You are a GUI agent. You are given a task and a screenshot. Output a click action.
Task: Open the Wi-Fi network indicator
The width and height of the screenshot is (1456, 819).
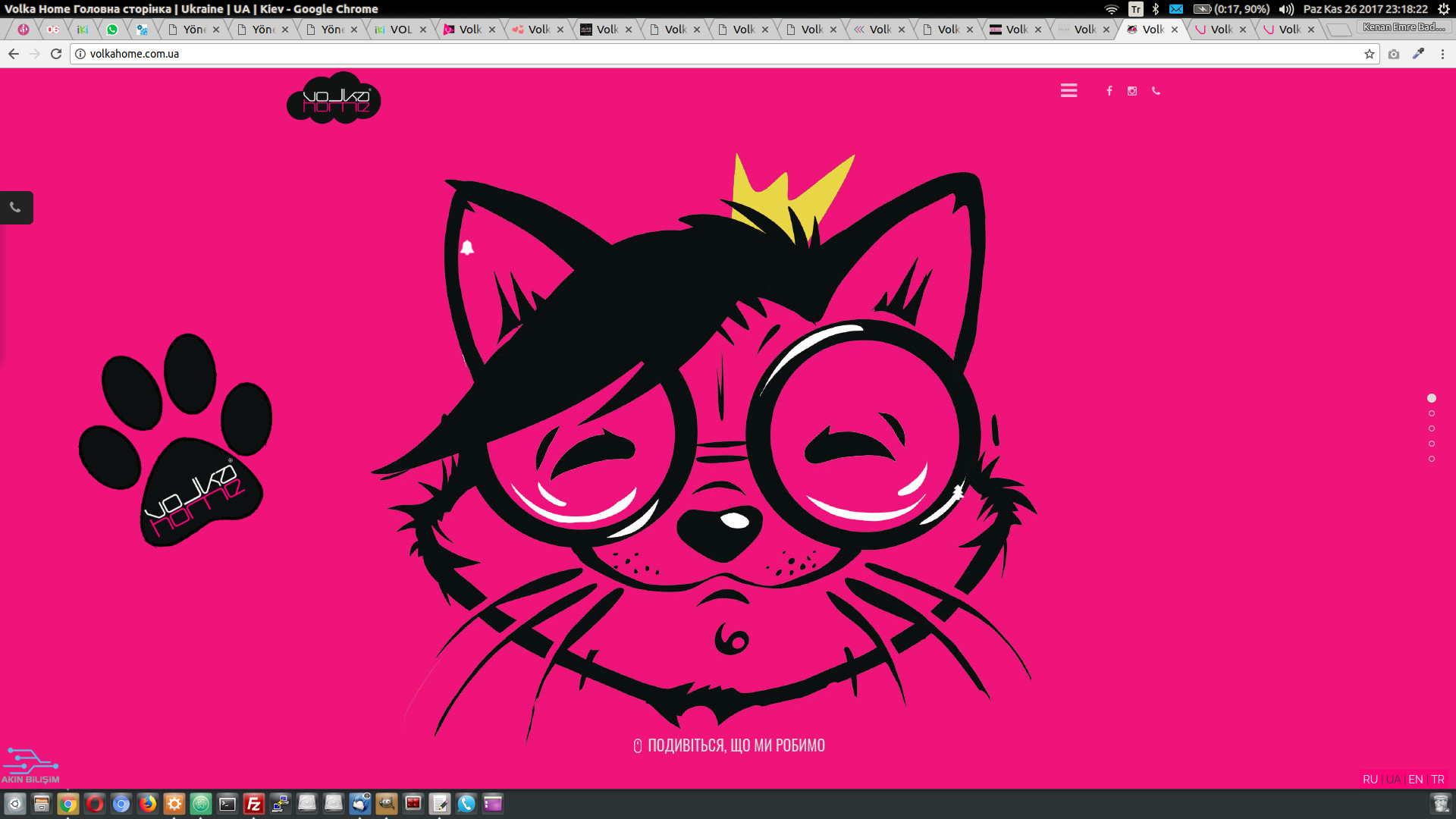pyautogui.click(x=1112, y=9)
